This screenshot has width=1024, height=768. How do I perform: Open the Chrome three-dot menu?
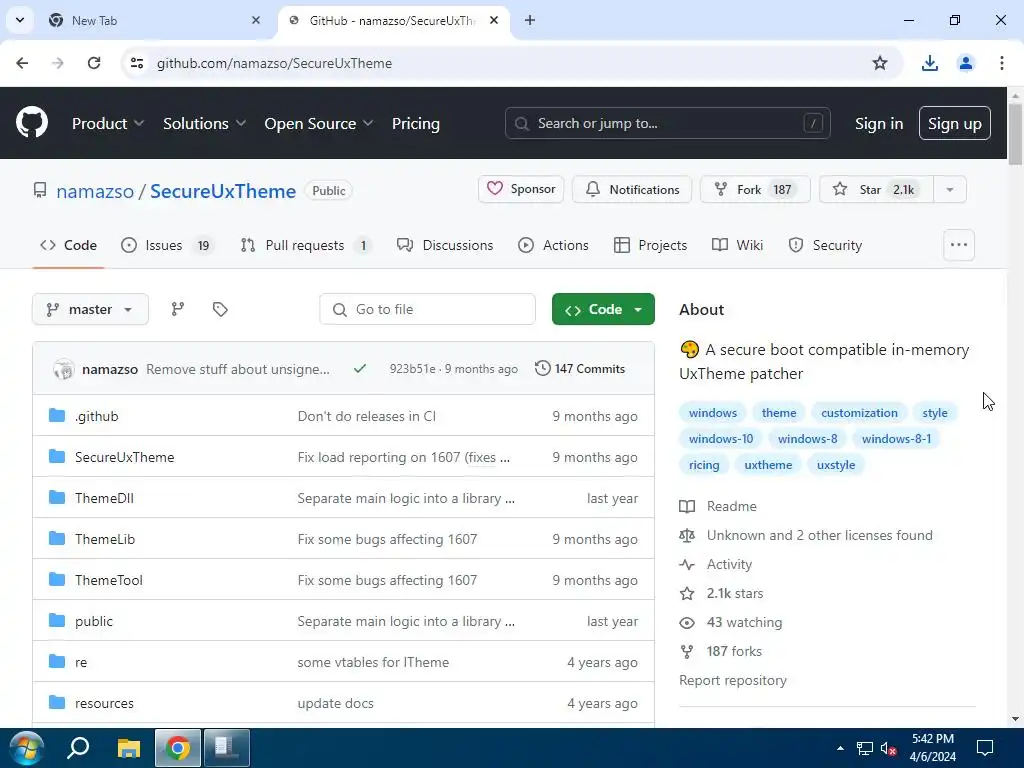tap(1001, 63)
